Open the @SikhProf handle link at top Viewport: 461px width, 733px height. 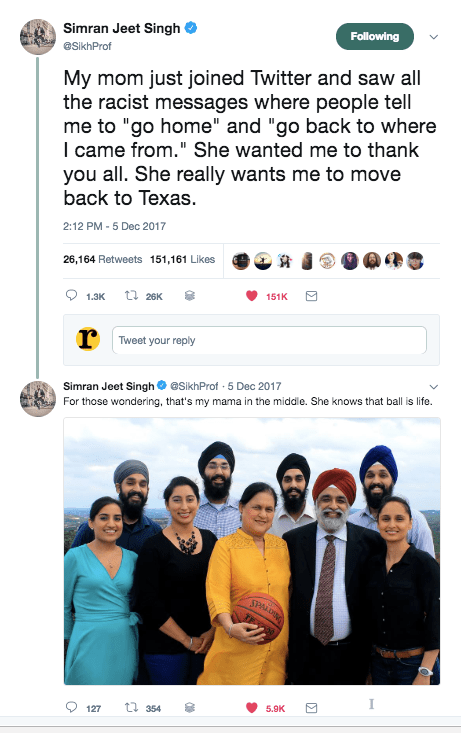pos(87,46)
